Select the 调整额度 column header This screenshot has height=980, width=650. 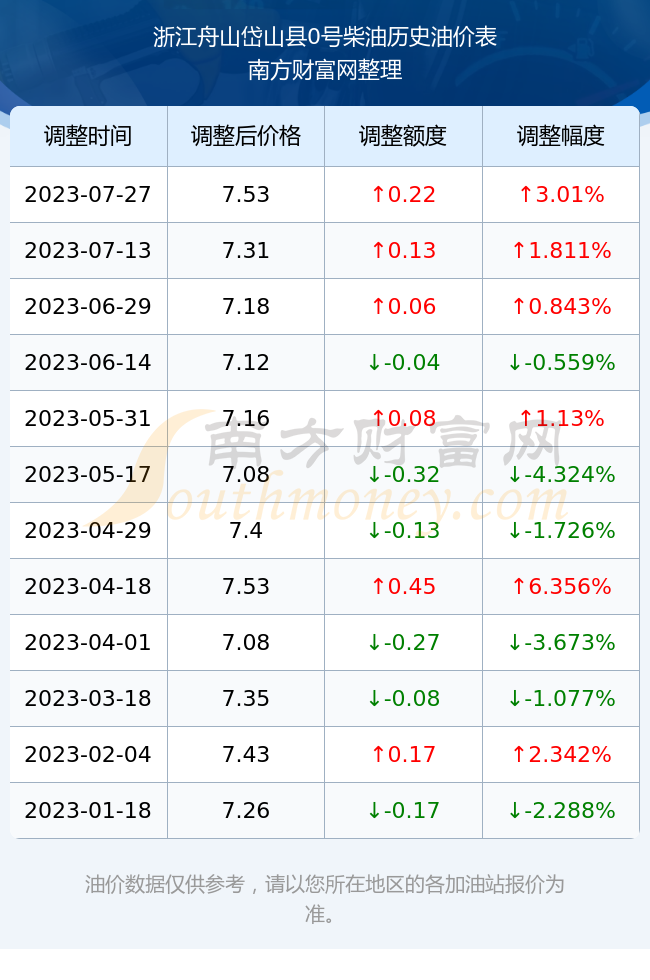(x=403, y=136)
